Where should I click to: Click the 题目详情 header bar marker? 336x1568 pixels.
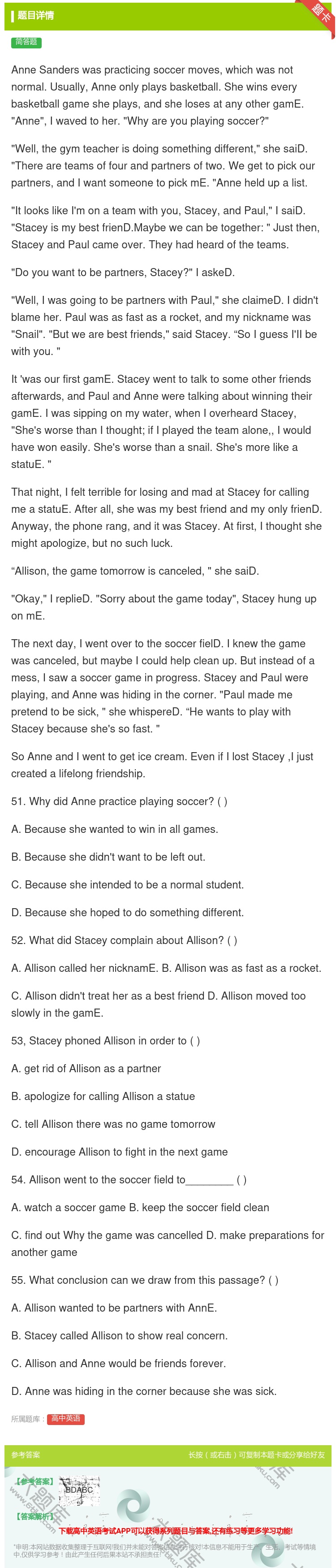tap(13, 15)
